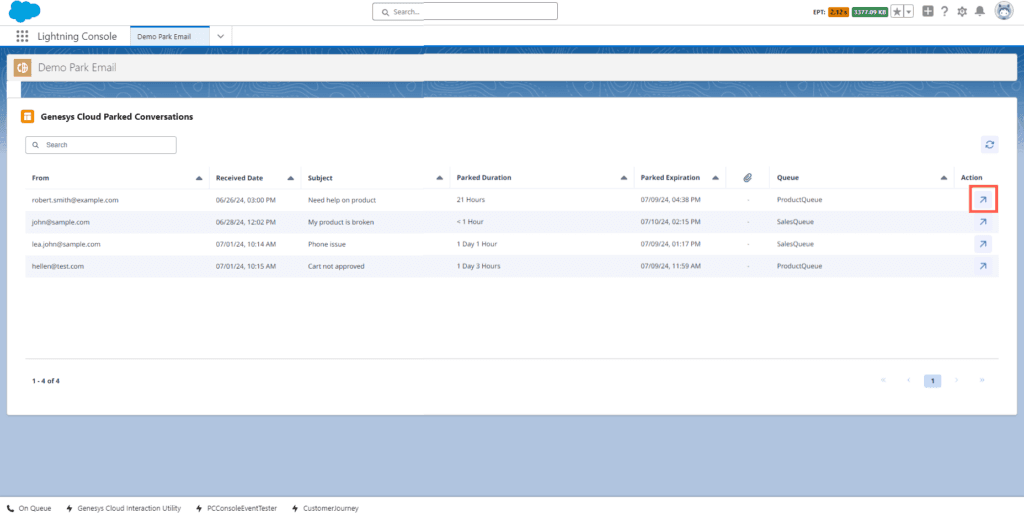Sort by the From column arrow

199,178
